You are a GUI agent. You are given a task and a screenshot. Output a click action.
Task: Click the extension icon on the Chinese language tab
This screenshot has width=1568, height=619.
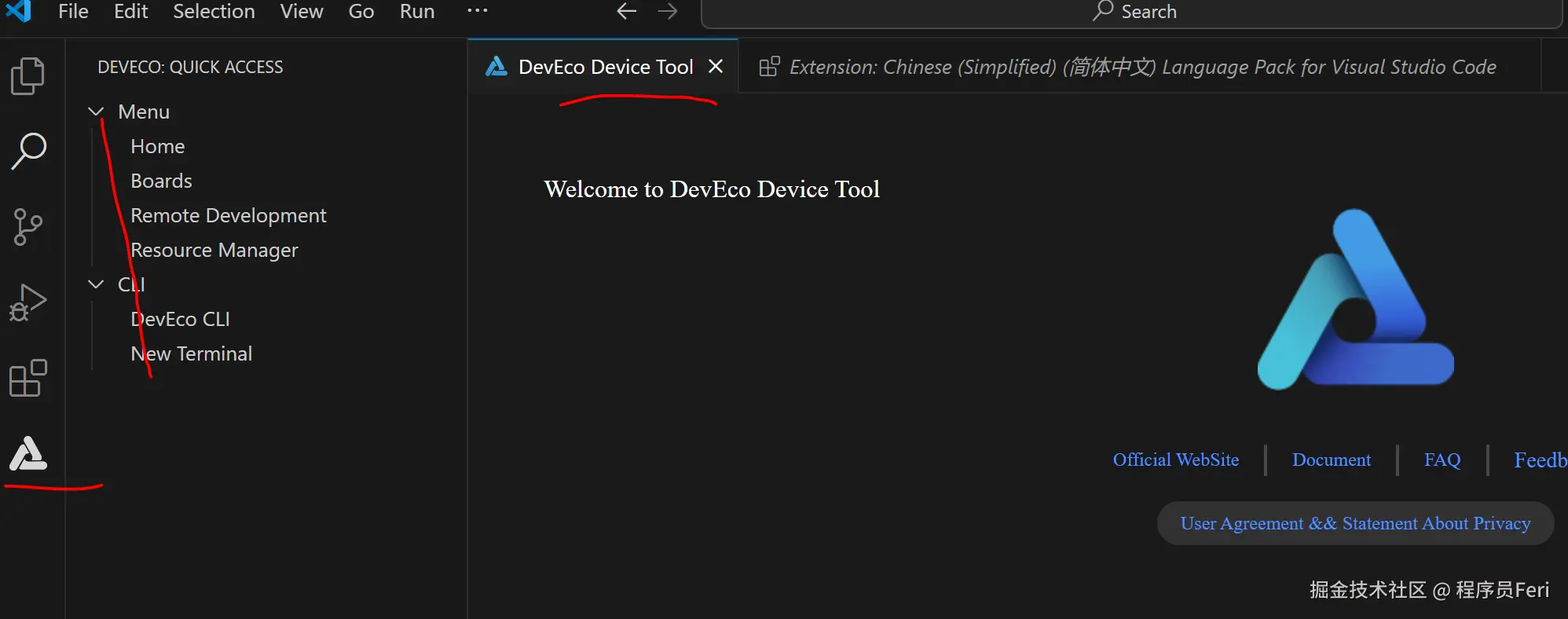[x=769, y=67]
